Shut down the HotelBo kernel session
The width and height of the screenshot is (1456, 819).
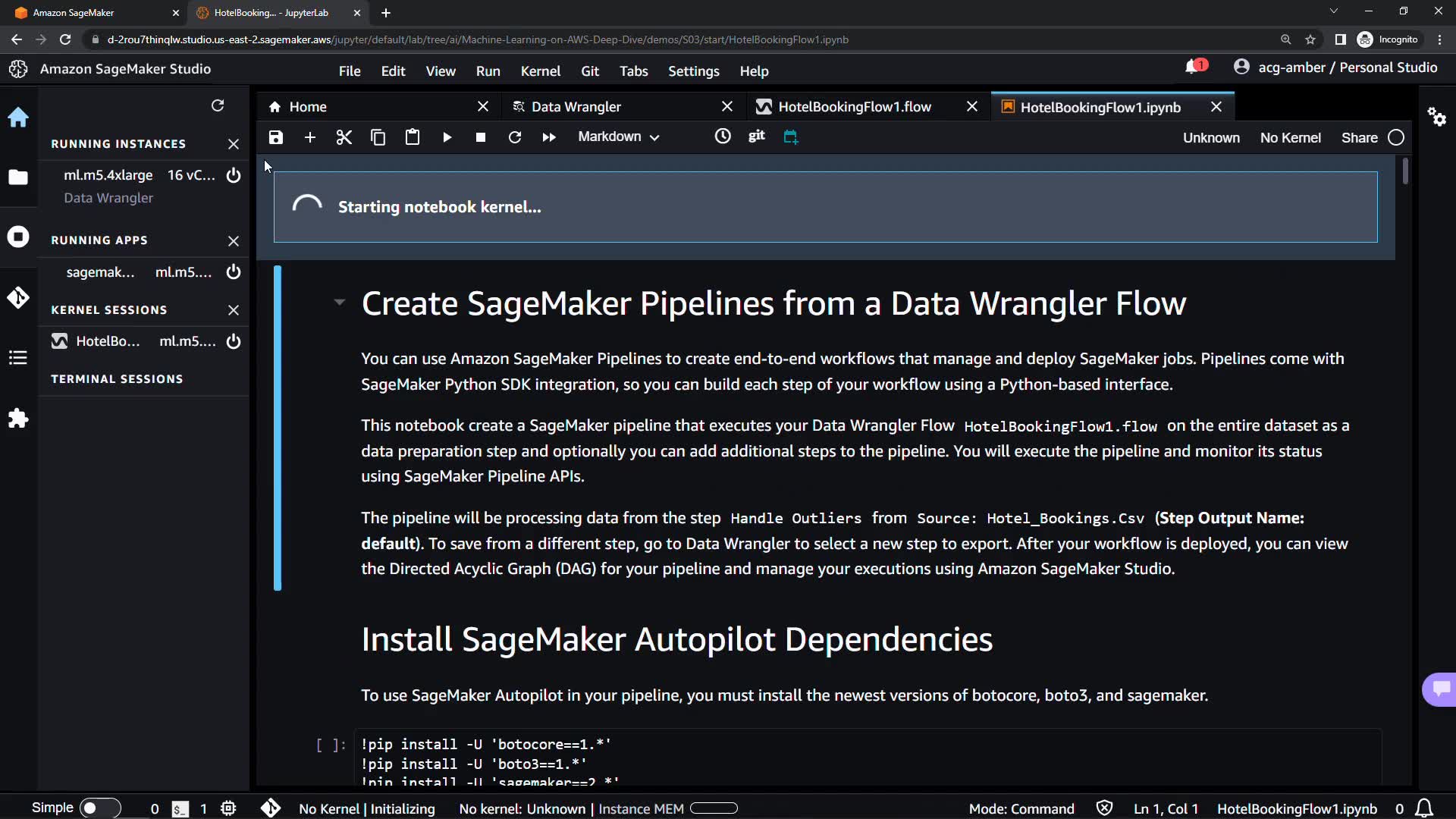234,341
